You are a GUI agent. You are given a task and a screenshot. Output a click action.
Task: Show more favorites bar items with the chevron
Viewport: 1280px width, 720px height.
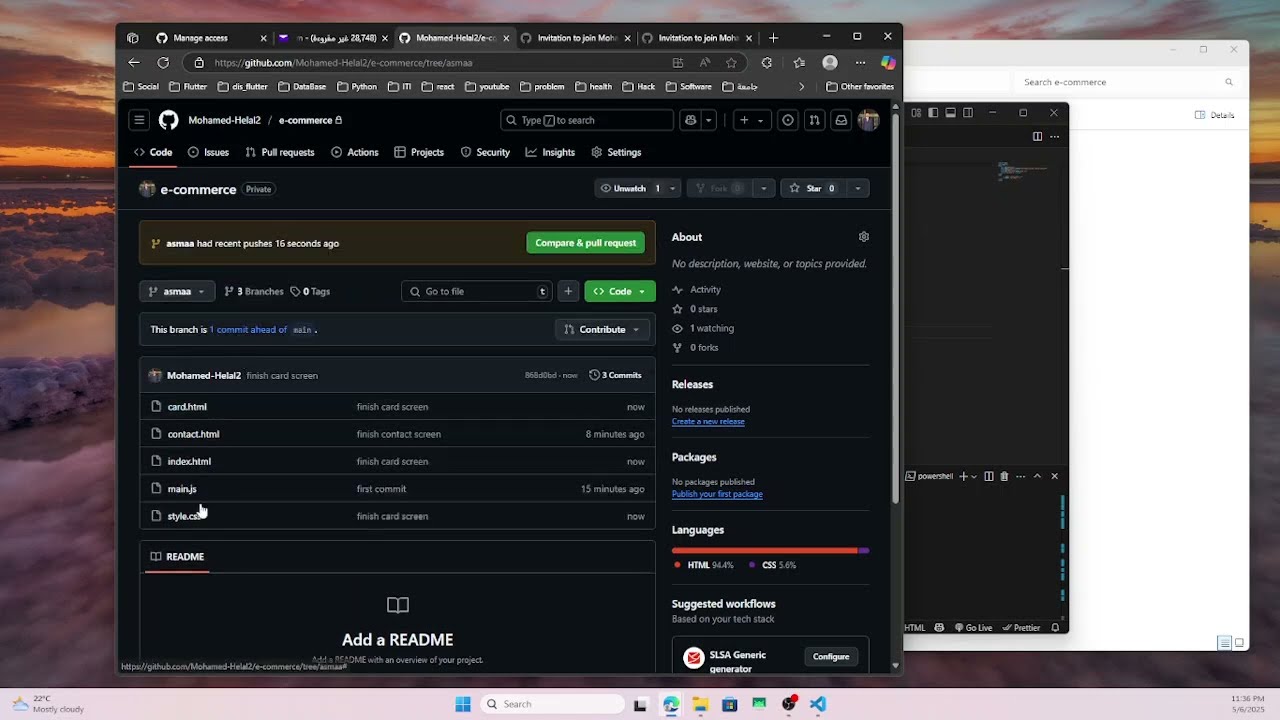(x=801, y=86)
